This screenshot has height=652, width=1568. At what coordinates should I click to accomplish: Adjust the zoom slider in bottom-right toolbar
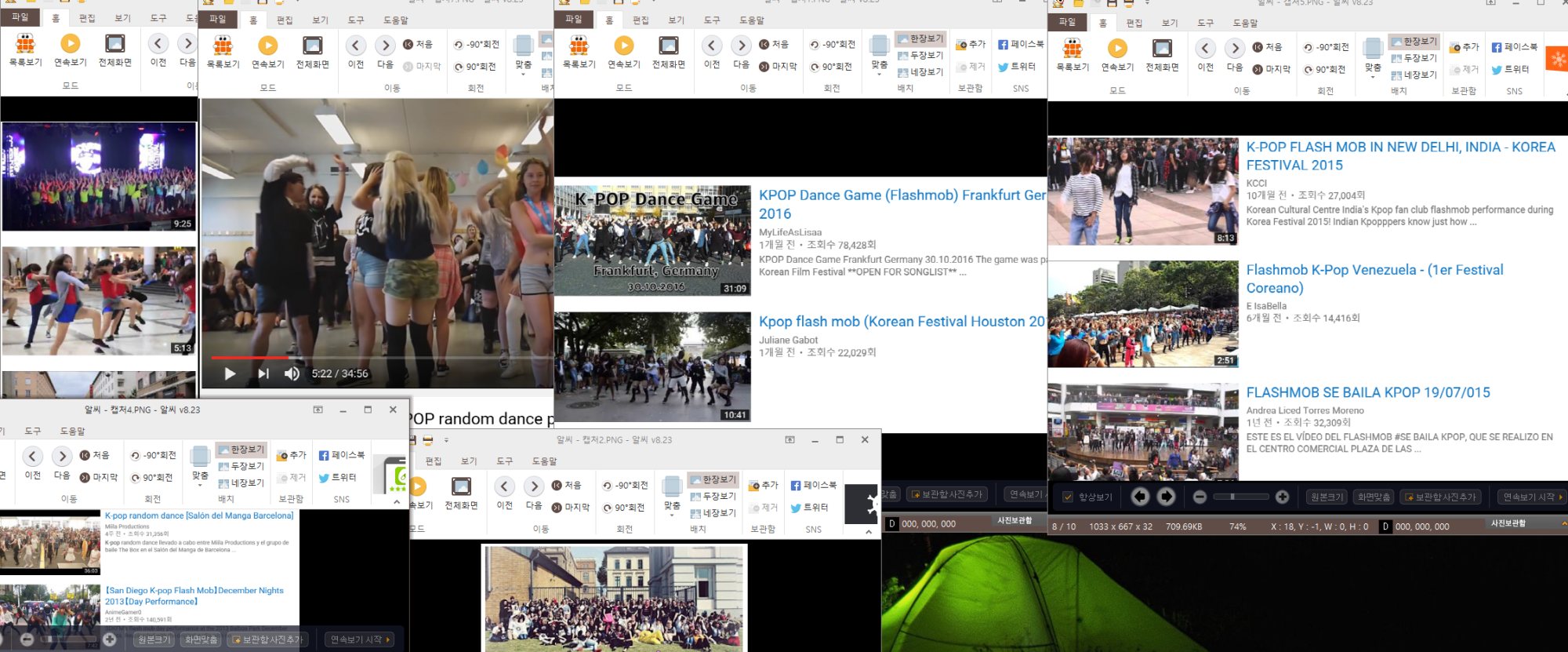[1240, 497]
